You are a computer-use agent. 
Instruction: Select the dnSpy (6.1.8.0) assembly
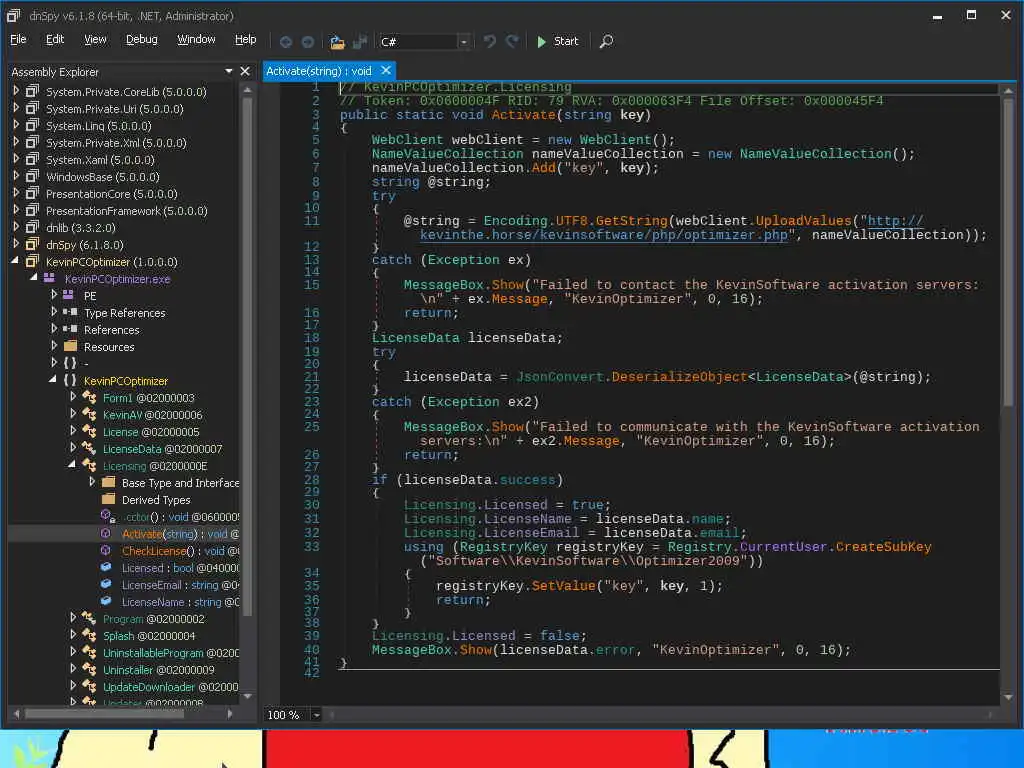pyautogui.click(x=84, y=244)
